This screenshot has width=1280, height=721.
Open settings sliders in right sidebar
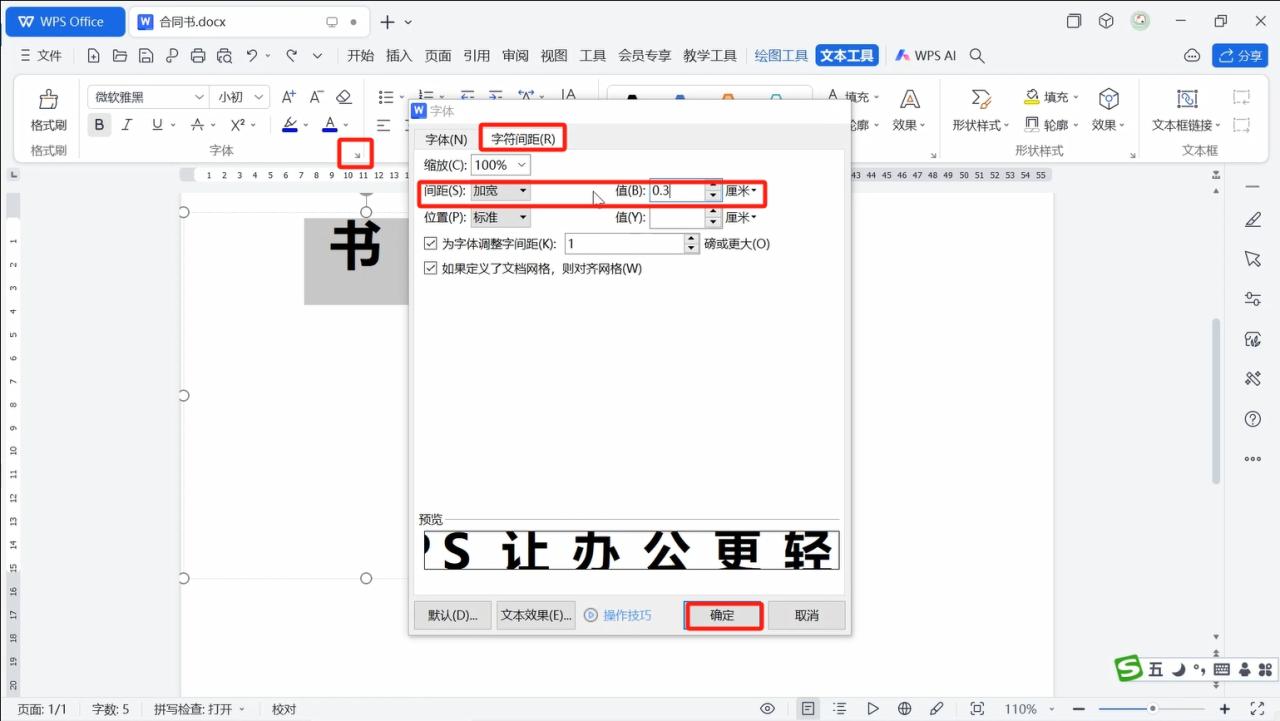1253,299
